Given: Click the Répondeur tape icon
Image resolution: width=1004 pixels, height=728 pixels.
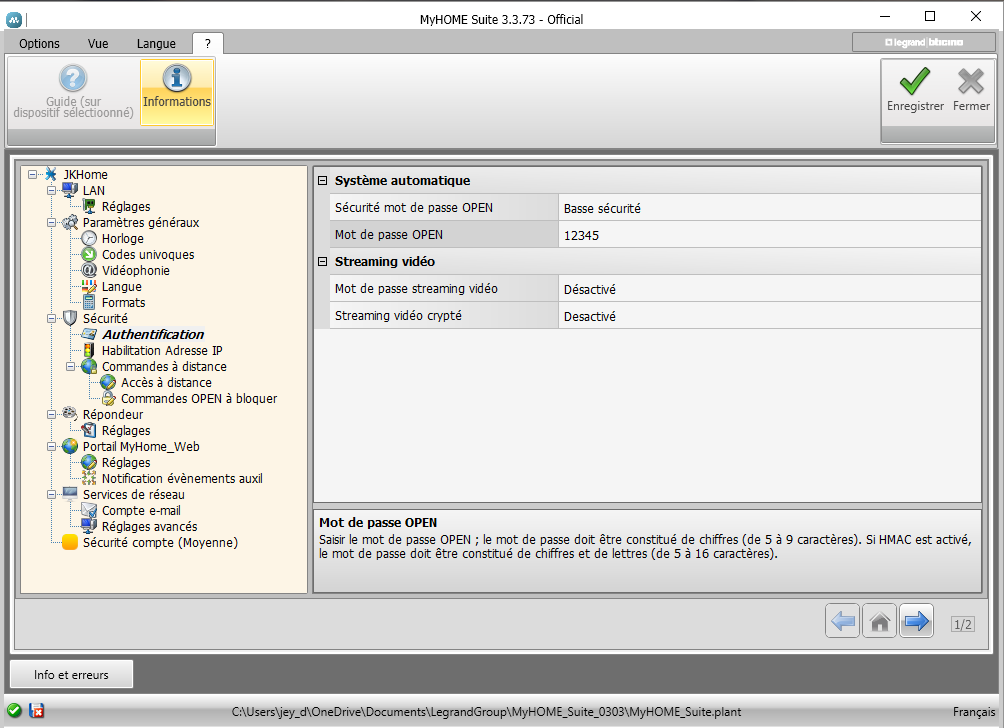Looking at the screenshot, I should [x=70, y=414].
